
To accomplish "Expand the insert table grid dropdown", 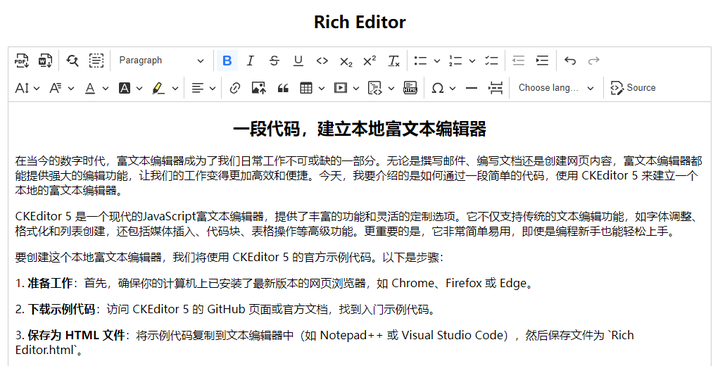I will 321,88.
